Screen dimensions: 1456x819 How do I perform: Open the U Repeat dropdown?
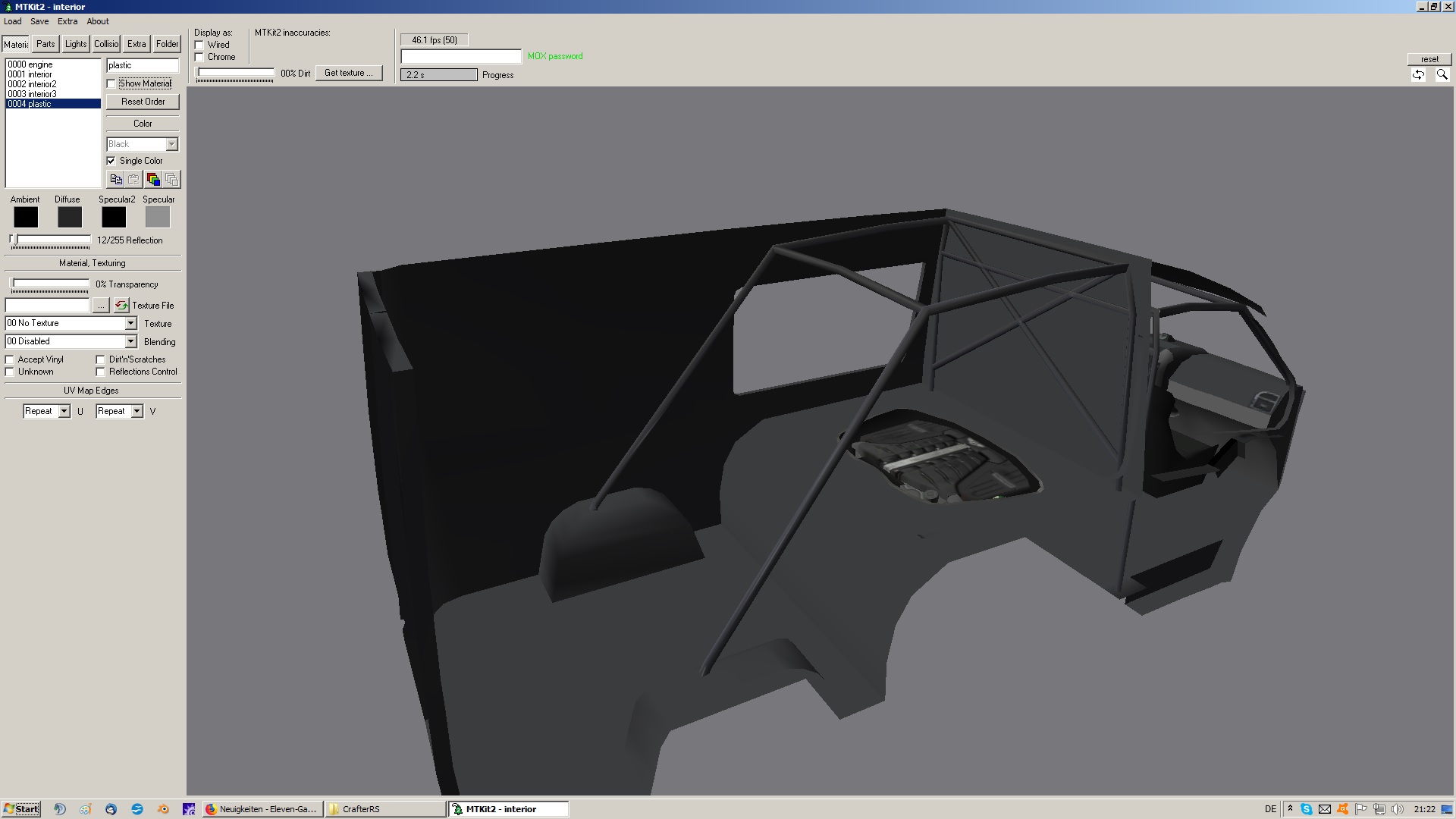coord(64,411)
